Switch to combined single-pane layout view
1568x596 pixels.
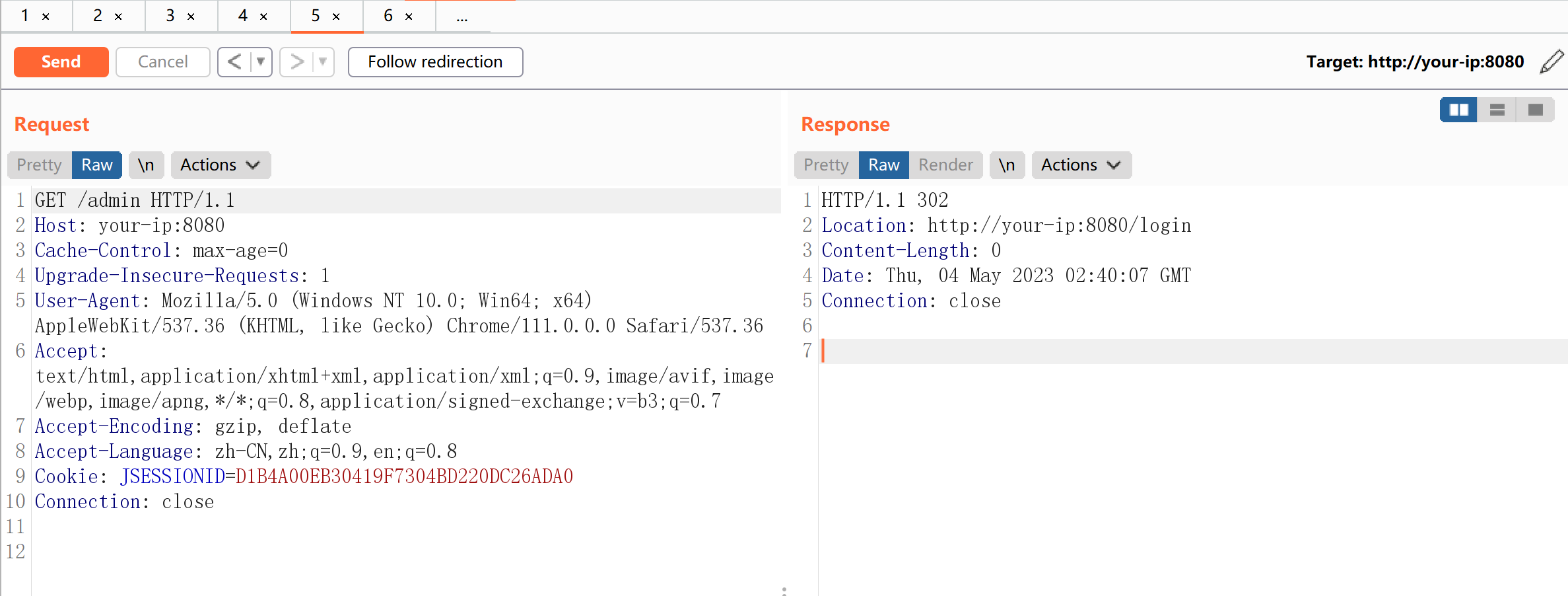tap(1535, 110)
